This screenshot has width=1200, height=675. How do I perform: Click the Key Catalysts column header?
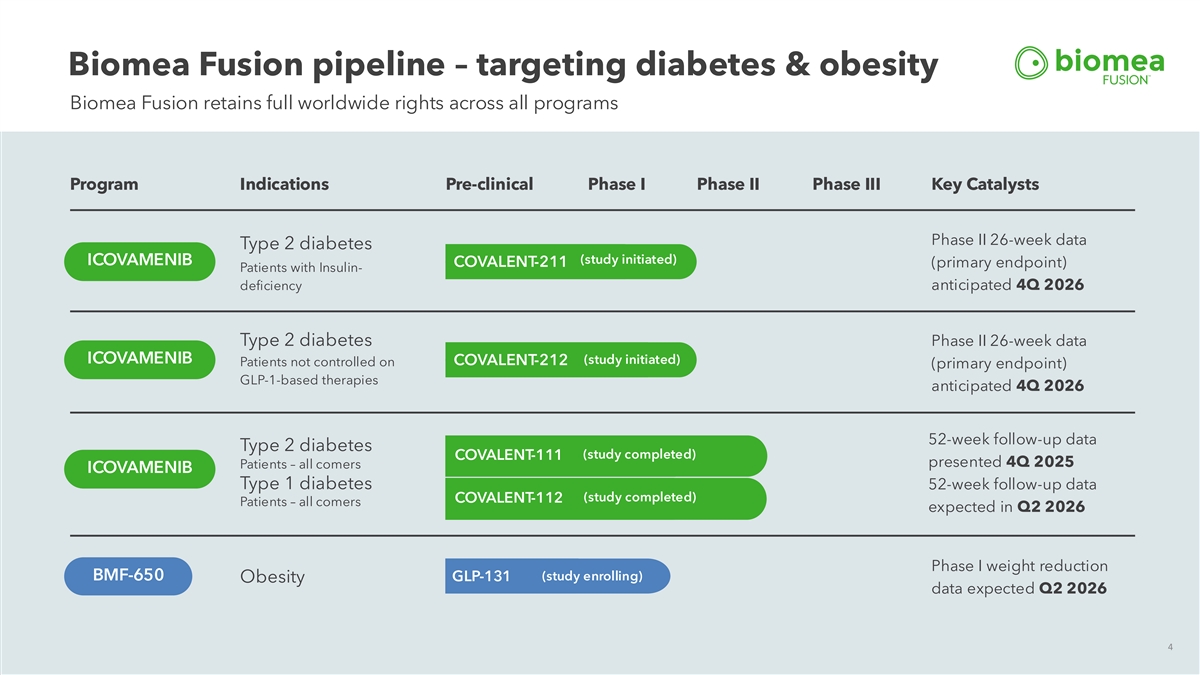[x=985, y=184]
